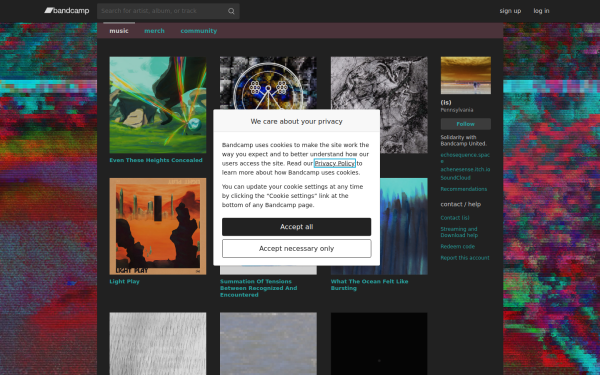The height and width of the screenshot is (375, 600).
Task: Open the log in link
Action: pyautogui.click(x=541, y=11)
